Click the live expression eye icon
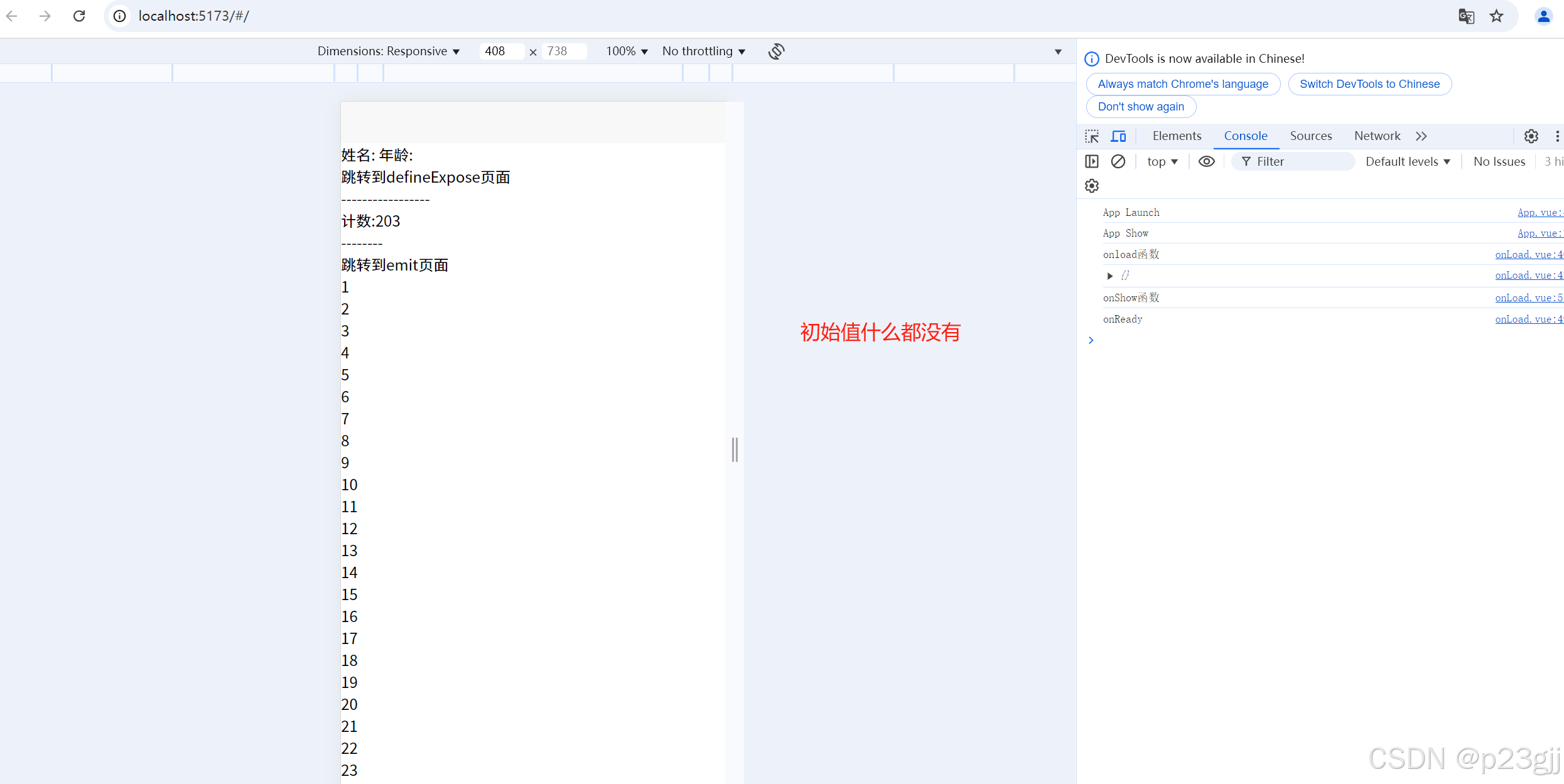Image resolution: width=1564 pixels, height=784 pixels. 1206,161
